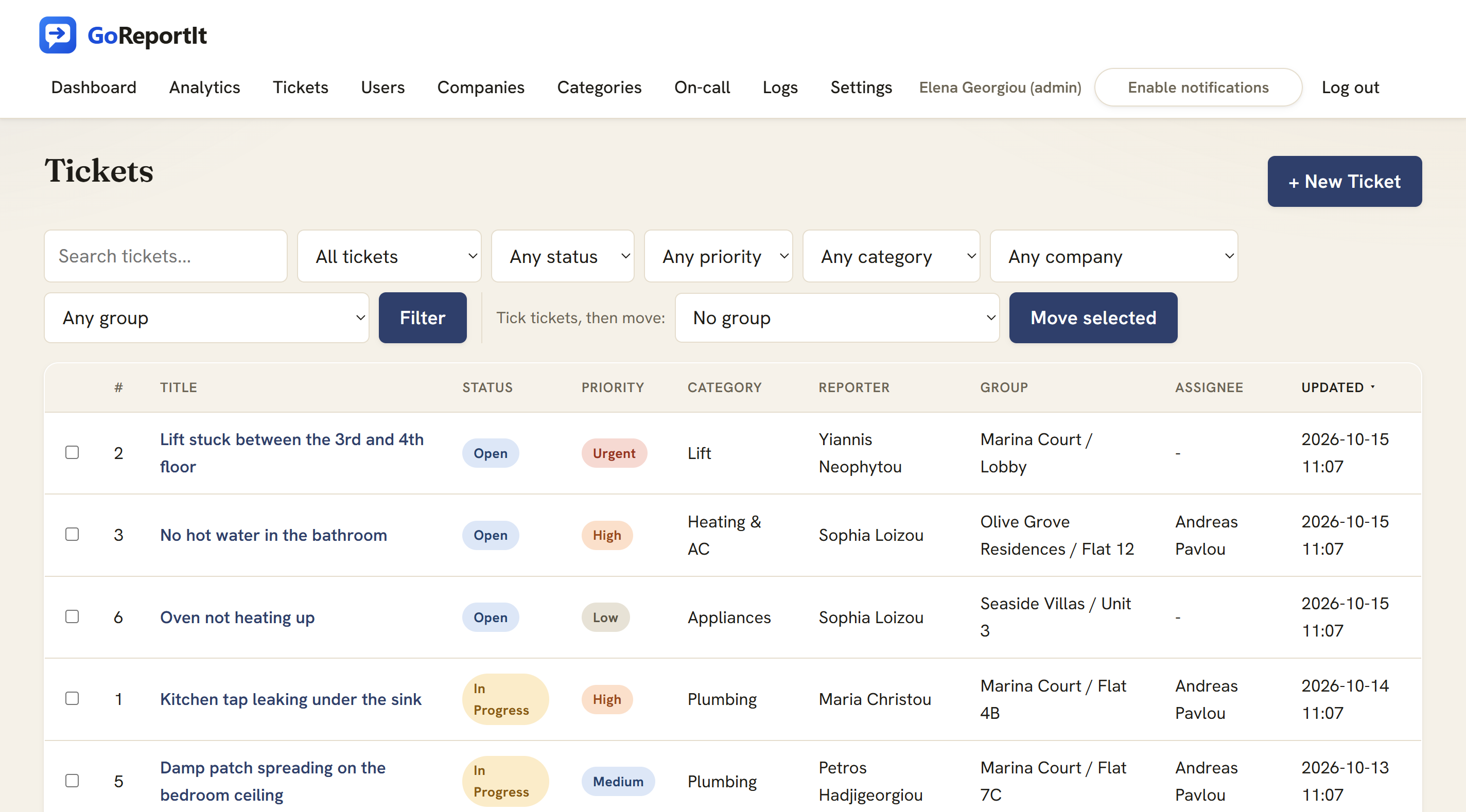
Task: Log out of the account
Action: 1350,87
